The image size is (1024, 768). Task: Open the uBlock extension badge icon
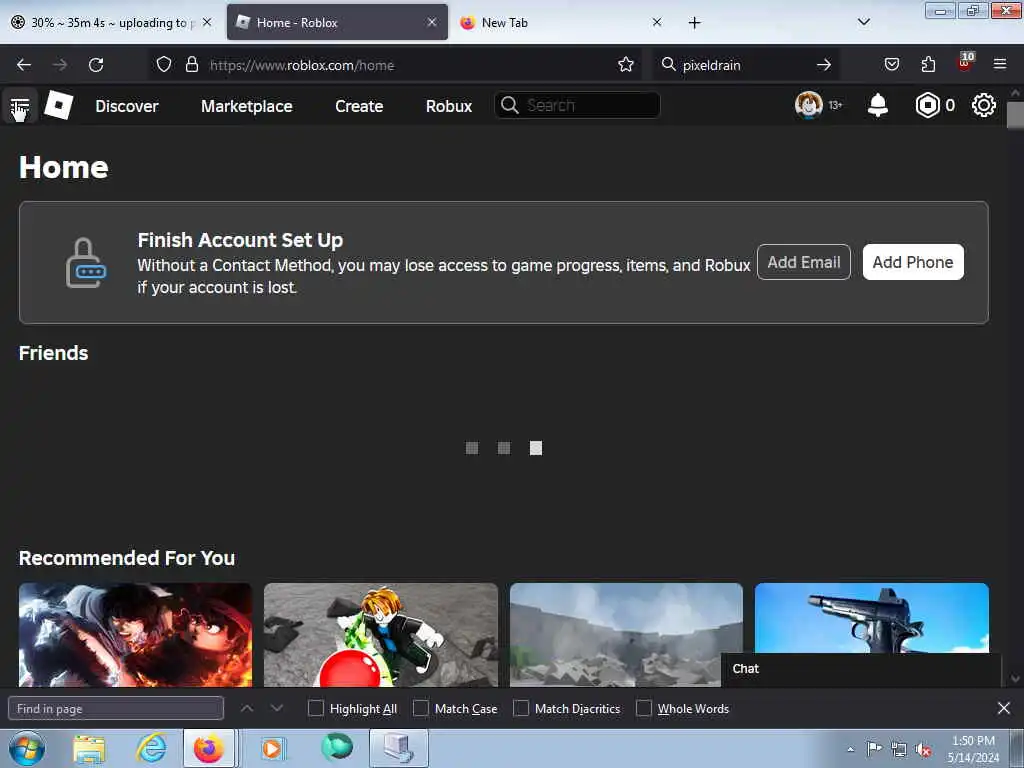965,63
